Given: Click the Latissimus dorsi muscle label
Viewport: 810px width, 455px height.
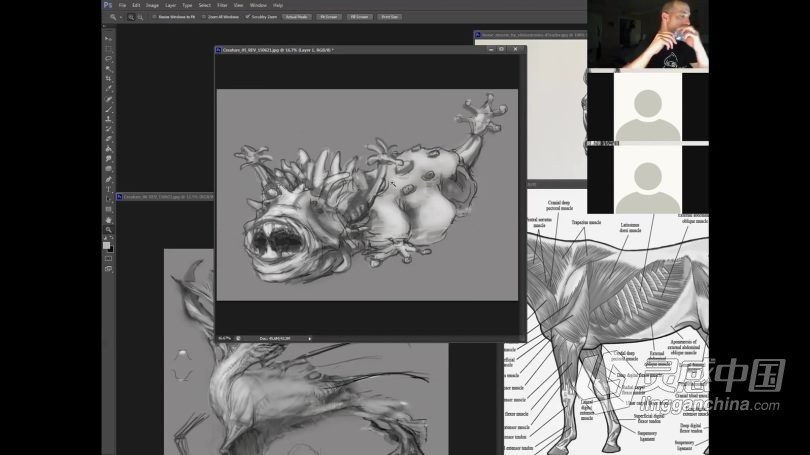Looking at the screenshot, I should coord(630,227).
